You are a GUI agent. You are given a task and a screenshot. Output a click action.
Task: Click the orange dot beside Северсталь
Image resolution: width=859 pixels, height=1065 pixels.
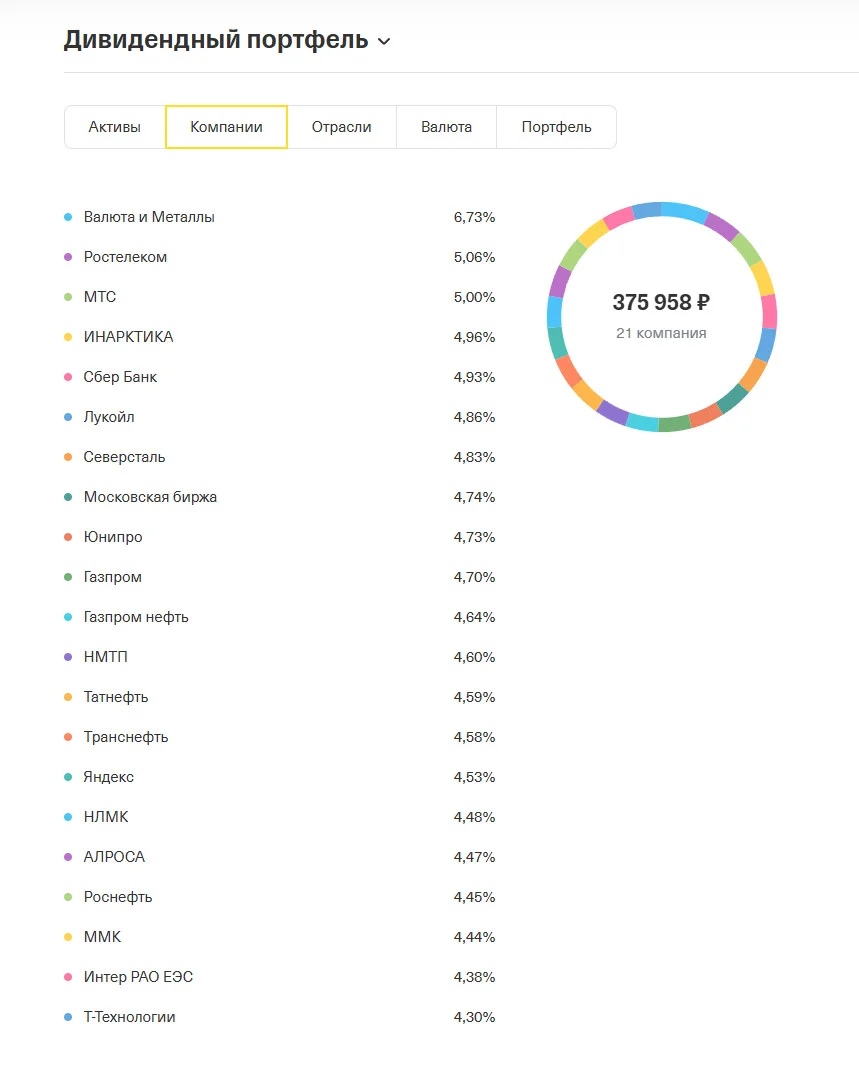[68, 457]
